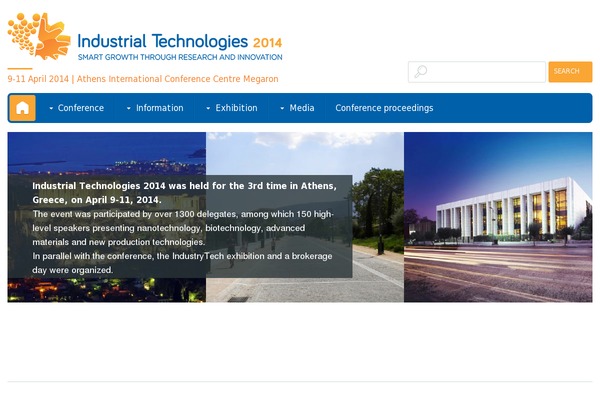Click the orange home icon
Screen dimensions: 600x400
tap(23, 108)
